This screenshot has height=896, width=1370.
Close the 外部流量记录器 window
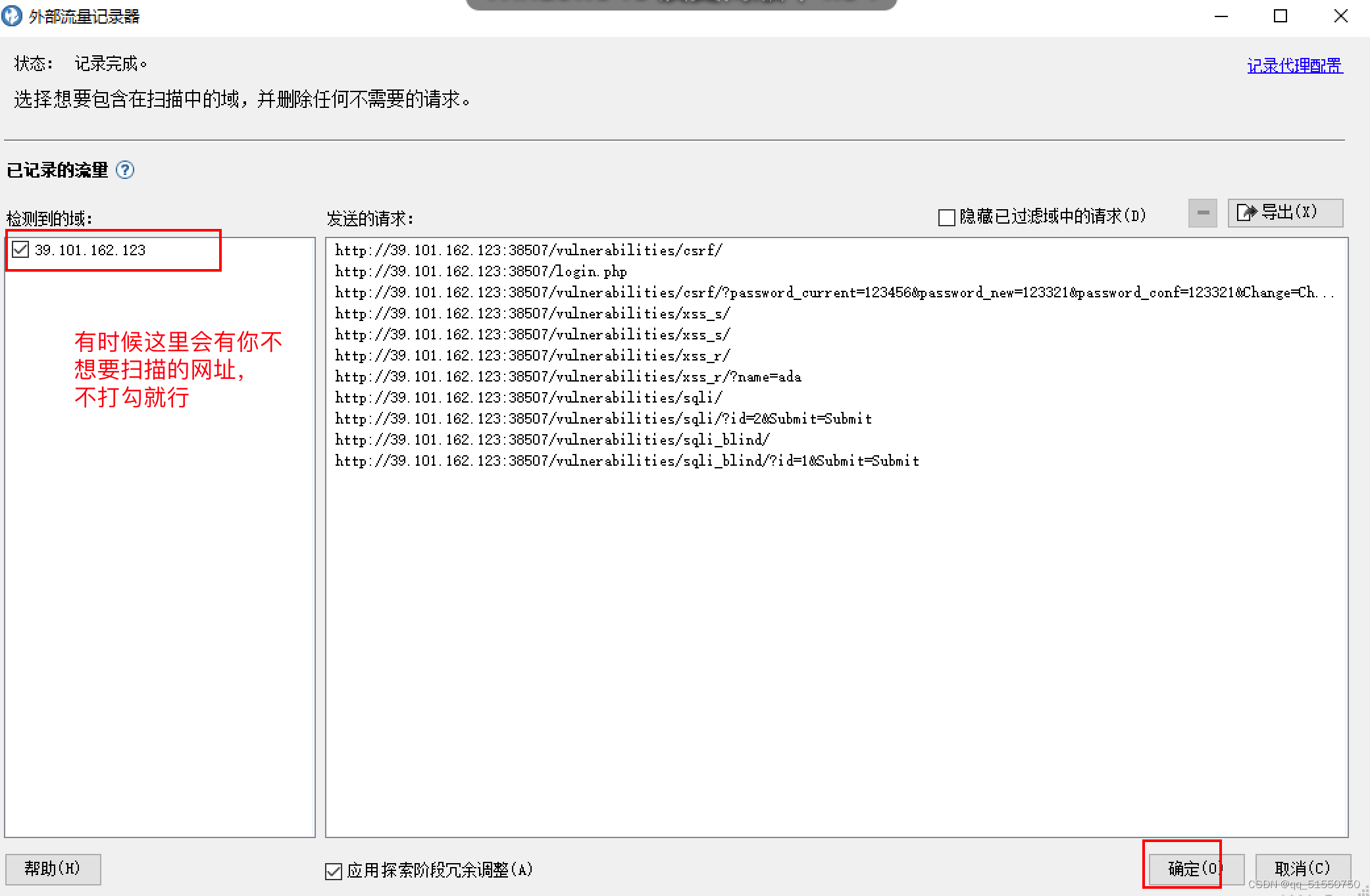coord(1340,16)
